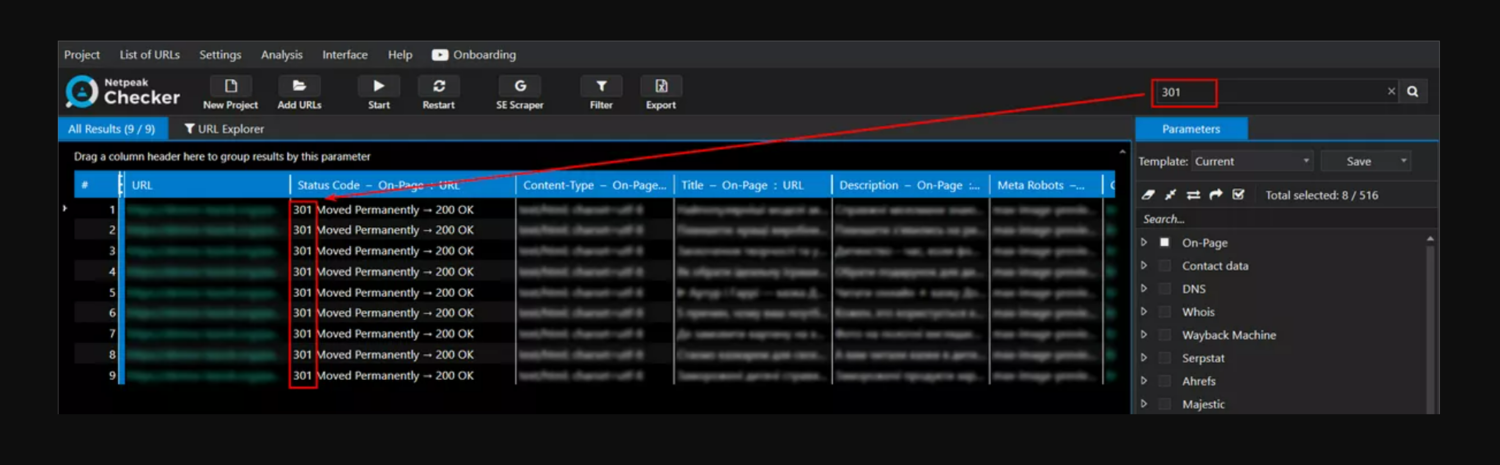Launch the SE Scraper Google icon
This screenshot has width=1500, height=465.
[x=520, y=86]
